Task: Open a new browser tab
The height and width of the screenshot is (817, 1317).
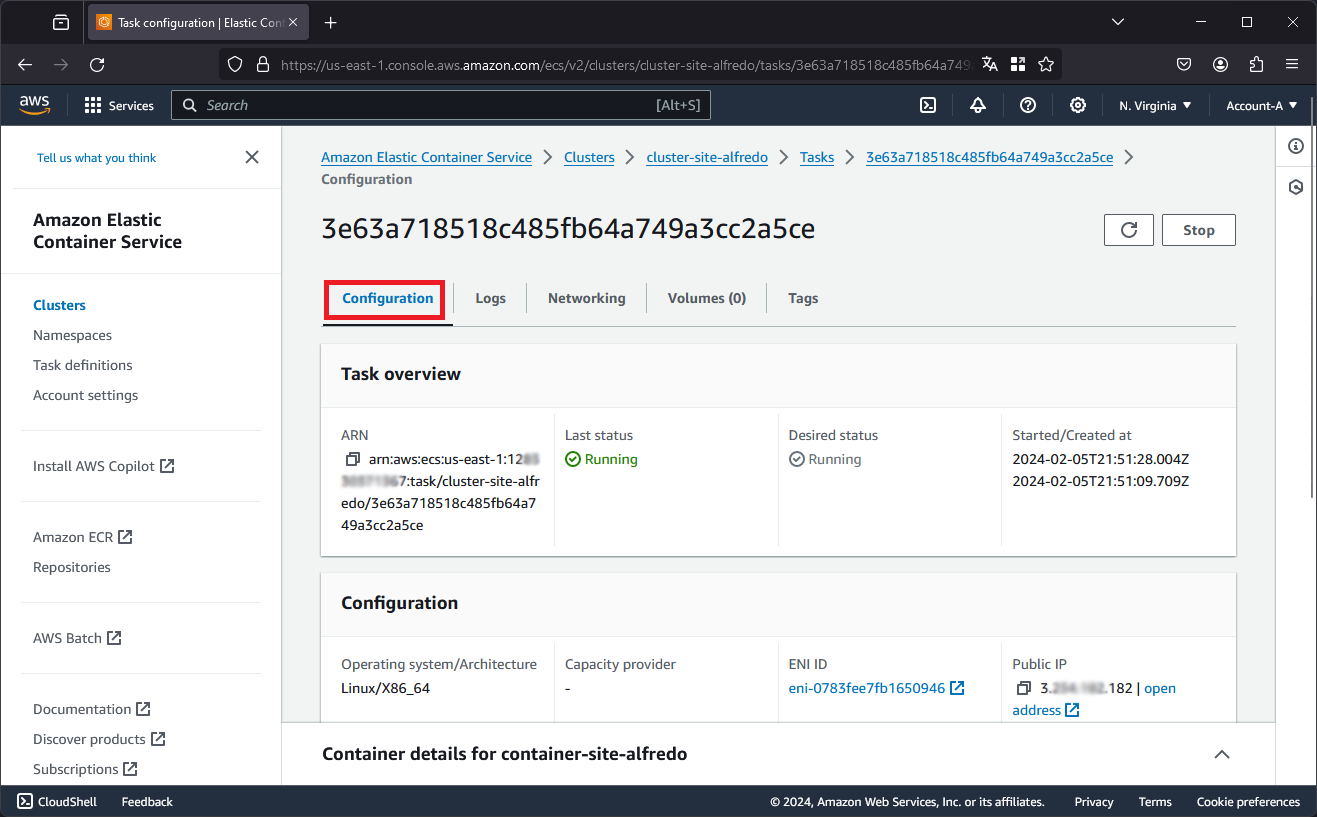Action: coord(331,22)
